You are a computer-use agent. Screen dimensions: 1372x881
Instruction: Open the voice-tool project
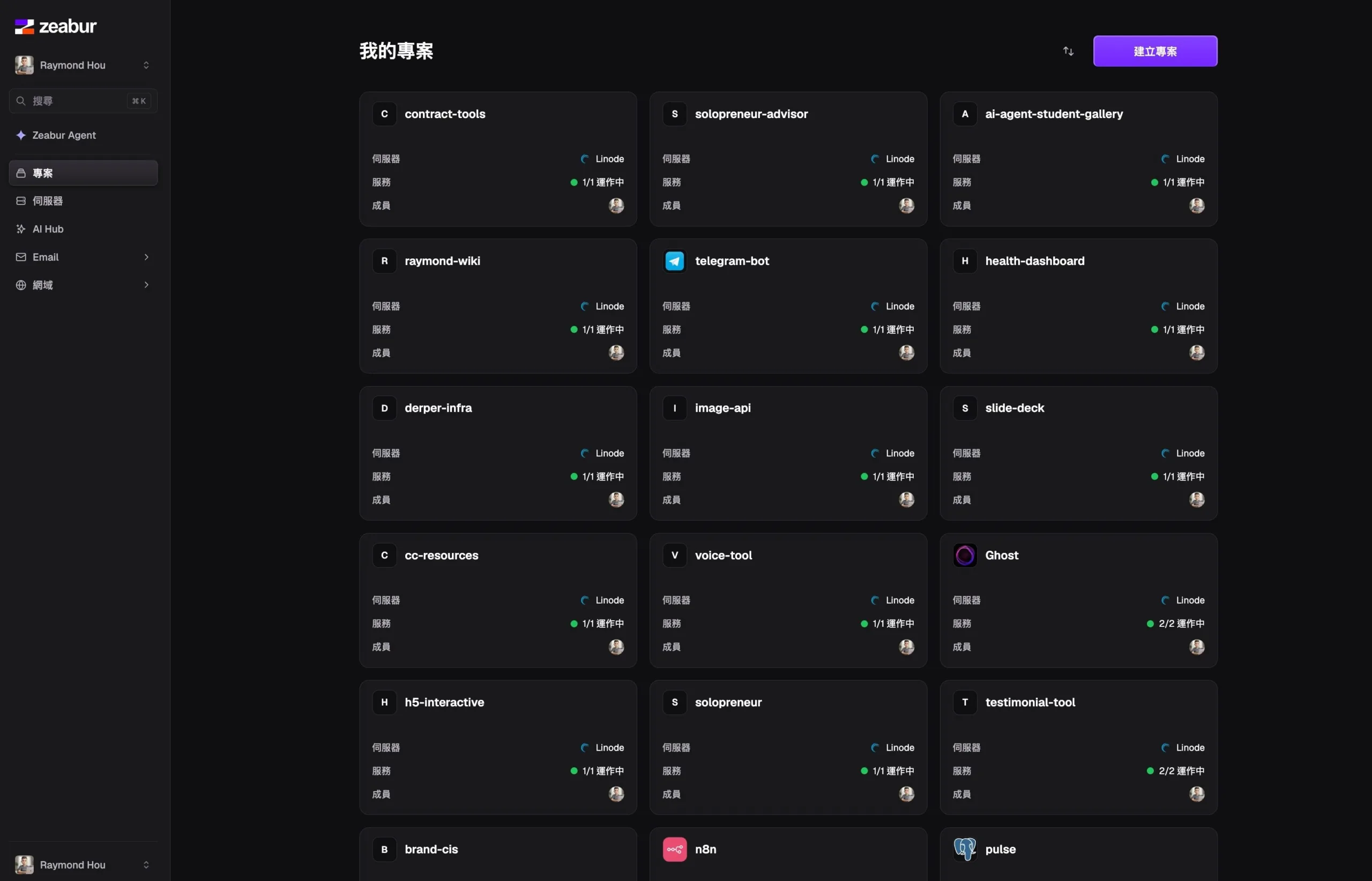coord(788,600)
